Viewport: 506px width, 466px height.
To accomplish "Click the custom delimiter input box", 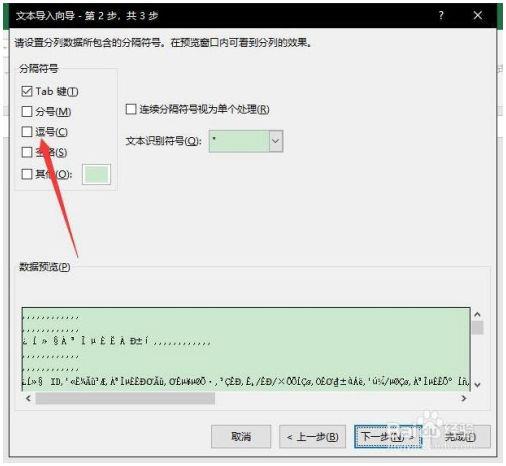I will click(x=96, y=174).
